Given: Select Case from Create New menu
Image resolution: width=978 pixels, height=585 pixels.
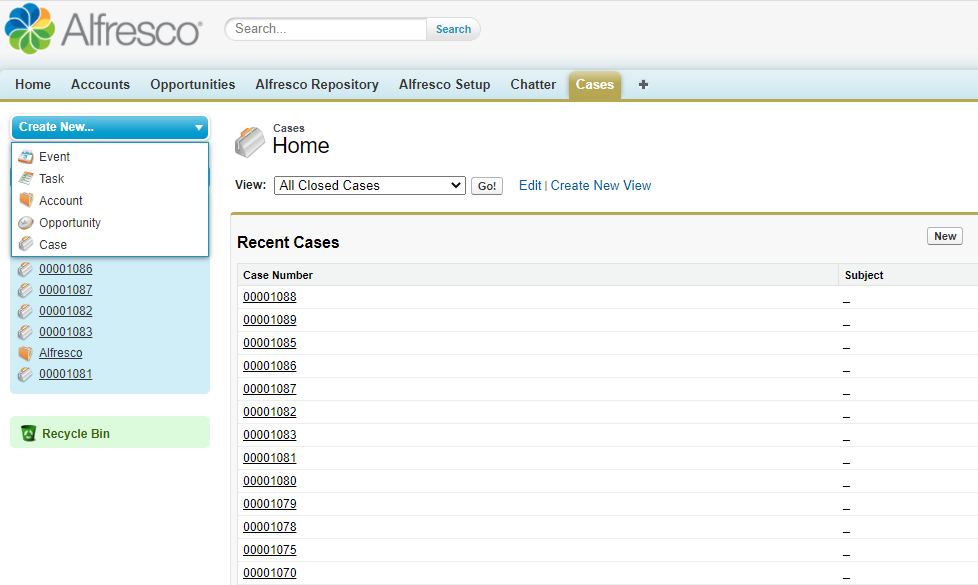Looking at the screenshot, I should click(x=53, y=245).
